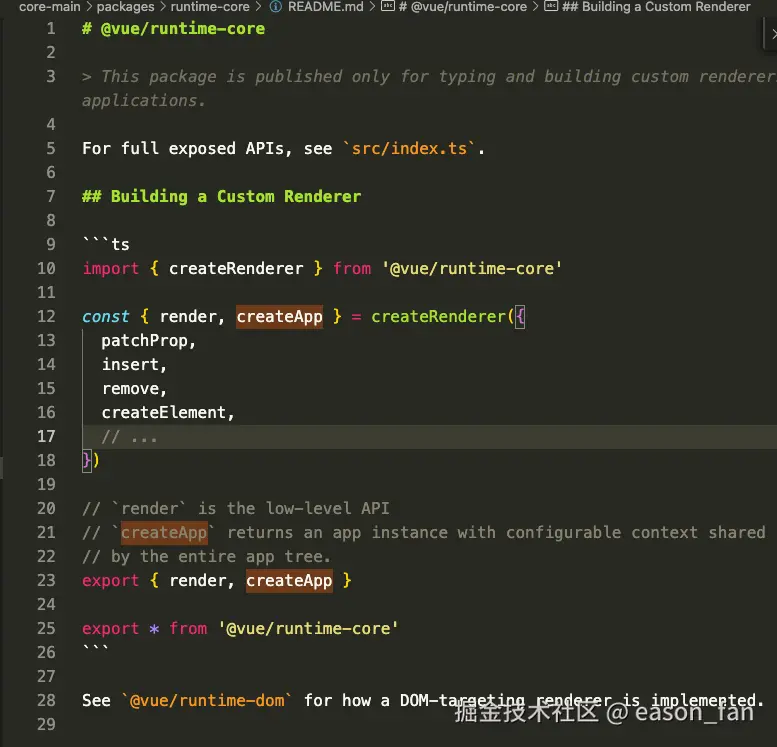Open the core-main breadcrumb segment

50,6
